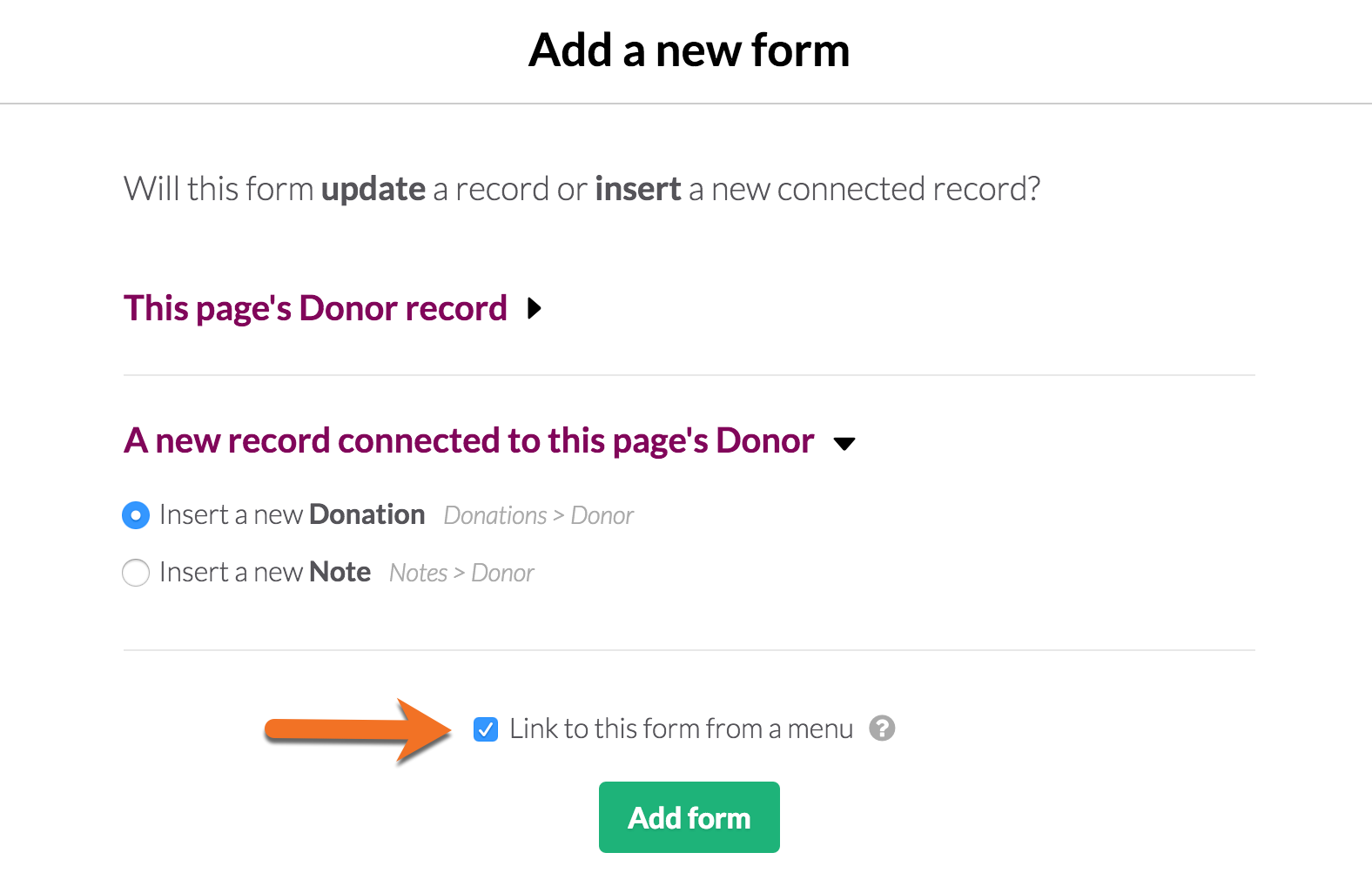Click the bold word insert in question

pyautogui.click(x=638, y=189)
